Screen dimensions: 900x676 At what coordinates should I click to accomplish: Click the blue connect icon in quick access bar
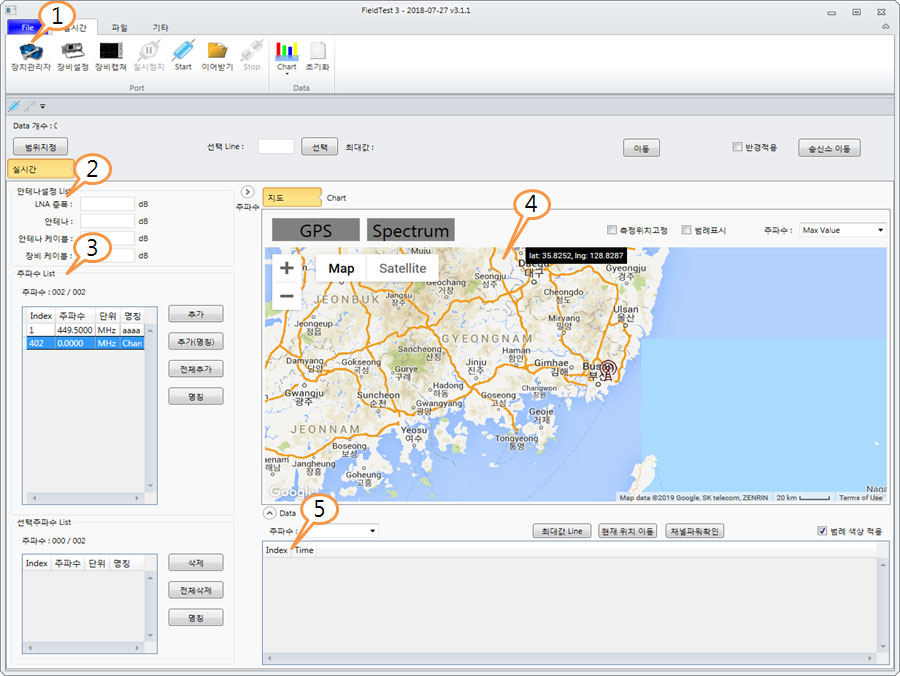pos(14,106)
